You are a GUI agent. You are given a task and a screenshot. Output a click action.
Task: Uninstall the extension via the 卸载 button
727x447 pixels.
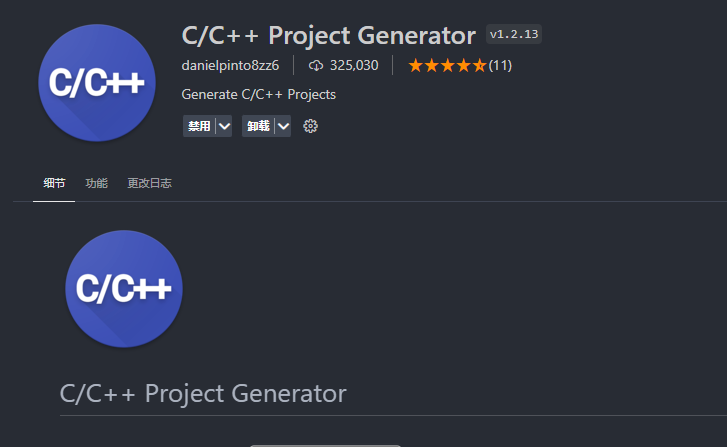[258, 126]
